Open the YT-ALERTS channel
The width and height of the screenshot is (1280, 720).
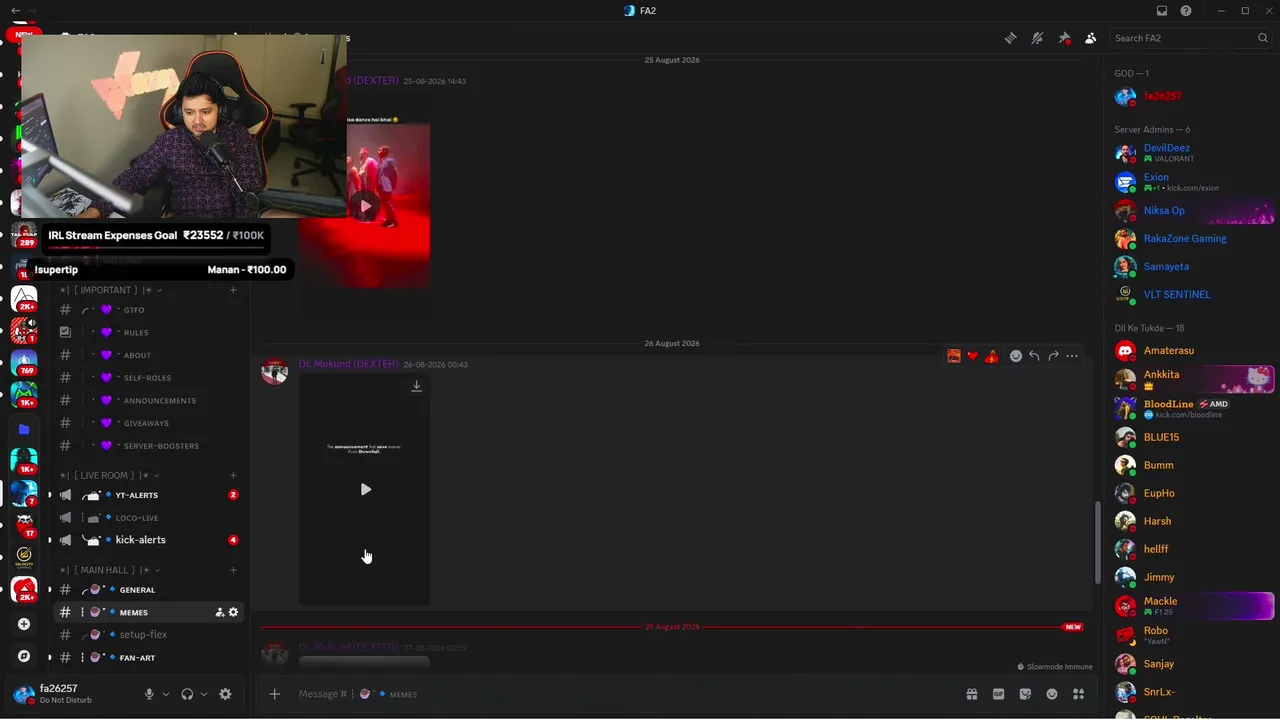click(148, 495)
